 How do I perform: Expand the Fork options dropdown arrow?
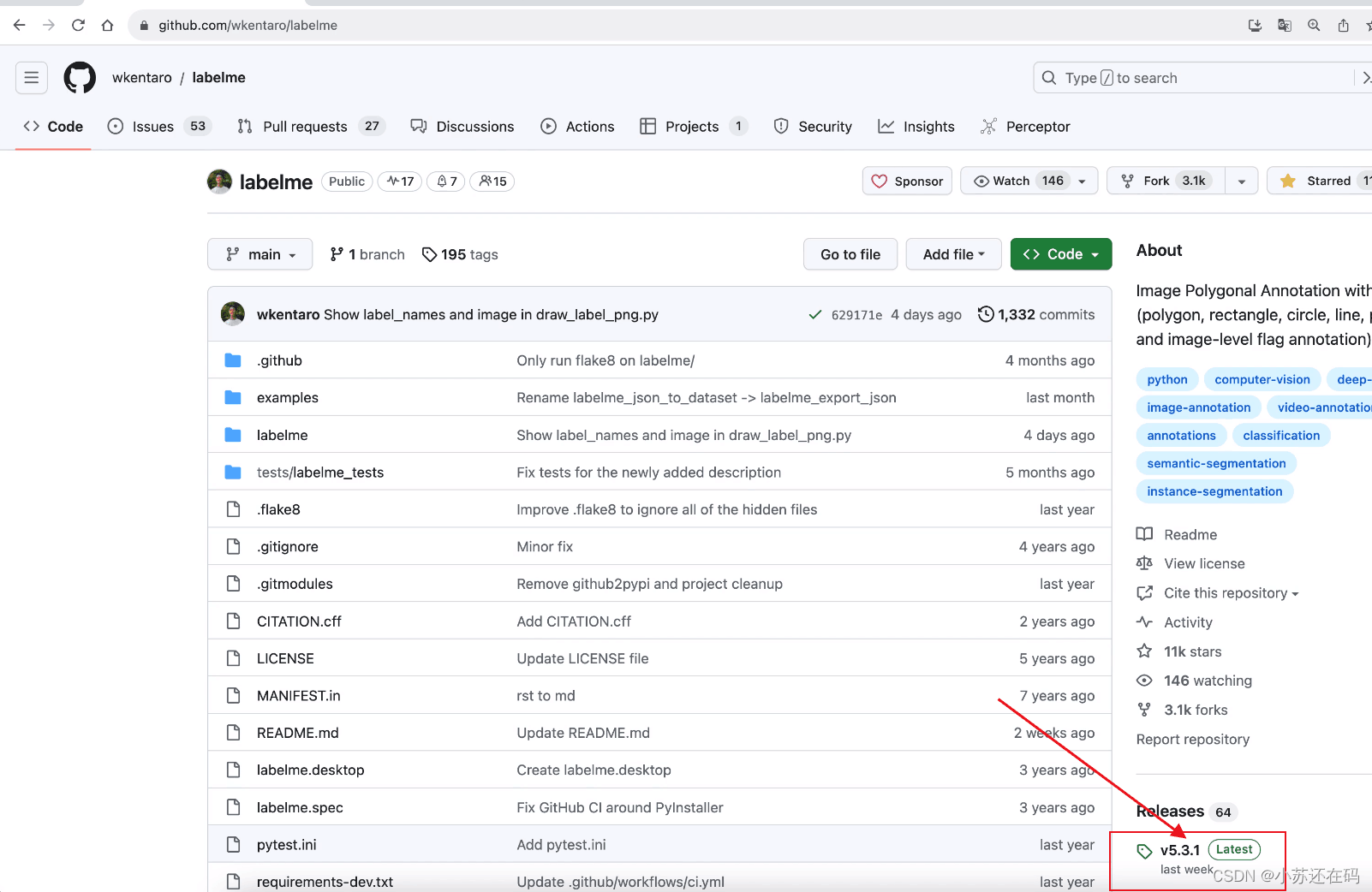coord(1242,181)
